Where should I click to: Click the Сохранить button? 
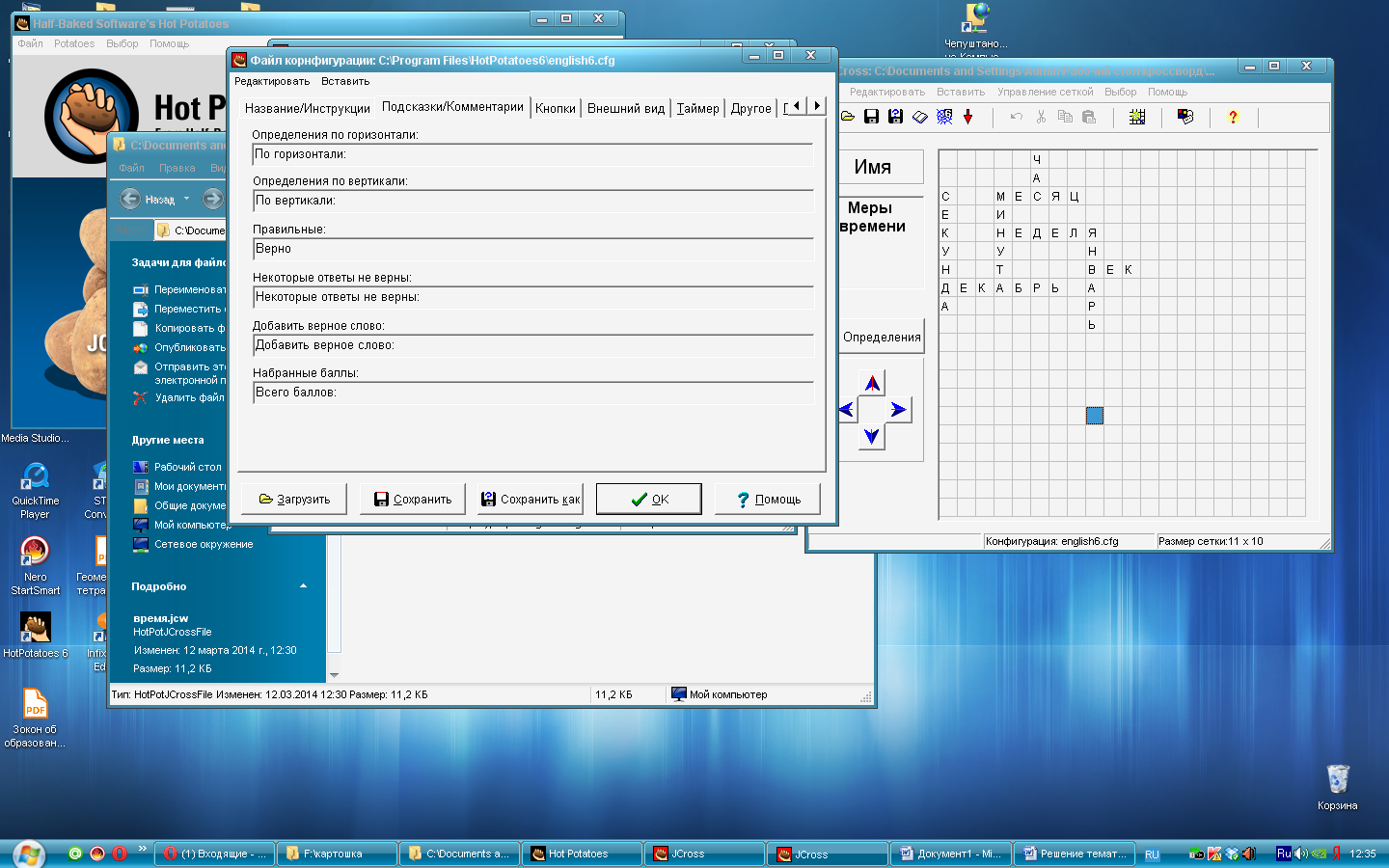click(x=412, y=499)
